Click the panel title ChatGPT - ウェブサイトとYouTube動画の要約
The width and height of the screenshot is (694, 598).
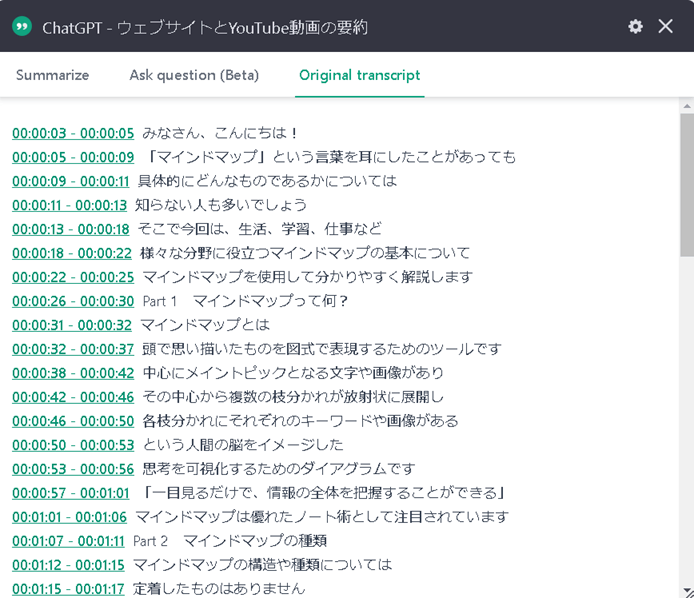[x=205, y=27]
